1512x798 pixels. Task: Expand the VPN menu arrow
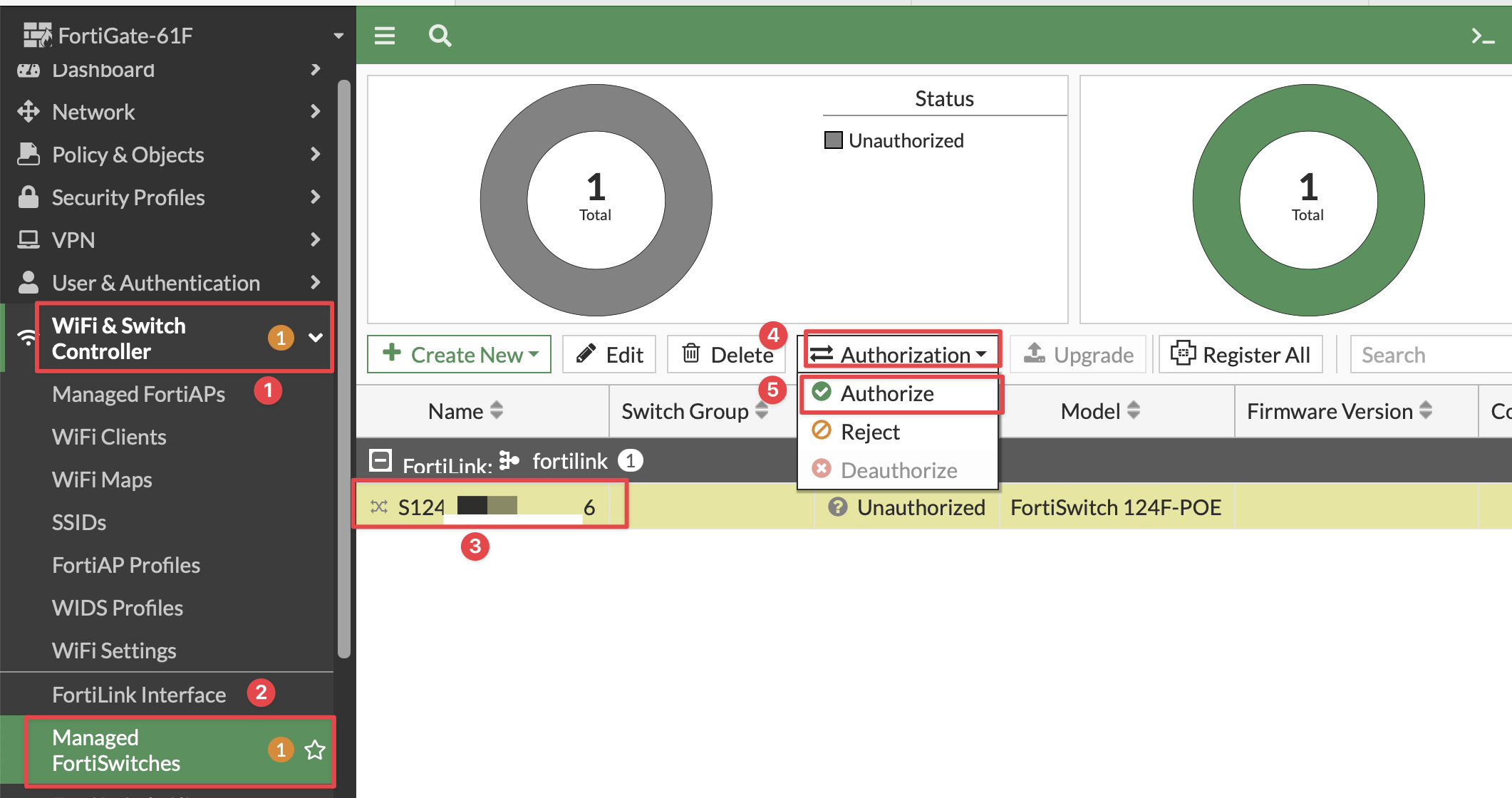(x=316, y=239)
